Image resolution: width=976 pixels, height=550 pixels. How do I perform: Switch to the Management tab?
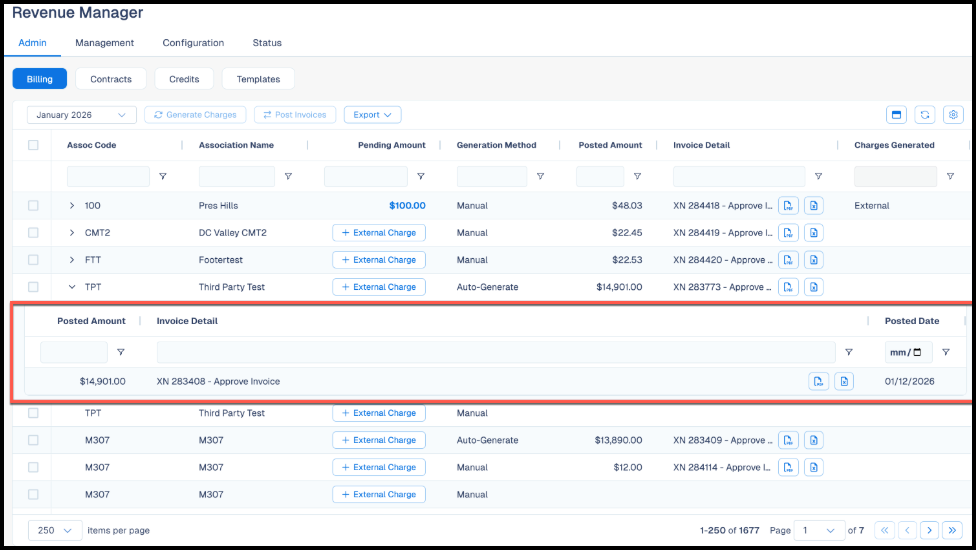pyautogui.click(x=105, y=43)
